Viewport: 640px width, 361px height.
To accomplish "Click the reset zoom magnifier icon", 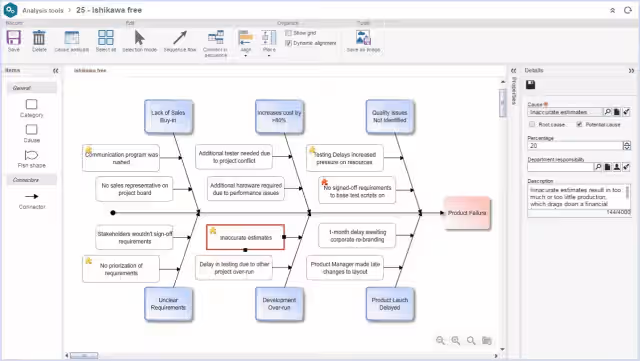I will (471, 340).
